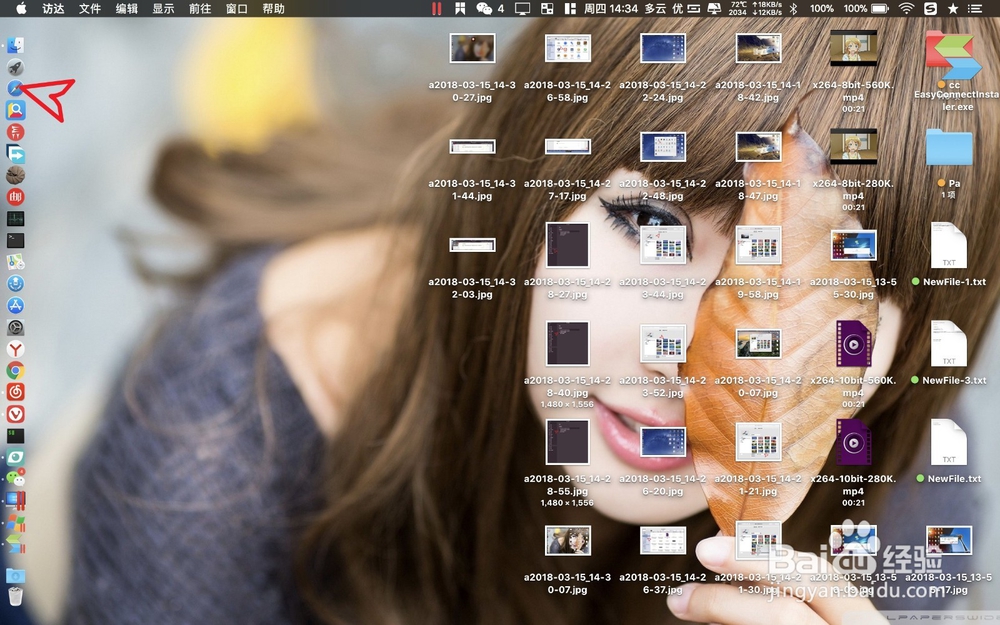Open App Store from dock
This screenshot has height=625, width=1000.
pyautogui.click(x=15, y=305)
